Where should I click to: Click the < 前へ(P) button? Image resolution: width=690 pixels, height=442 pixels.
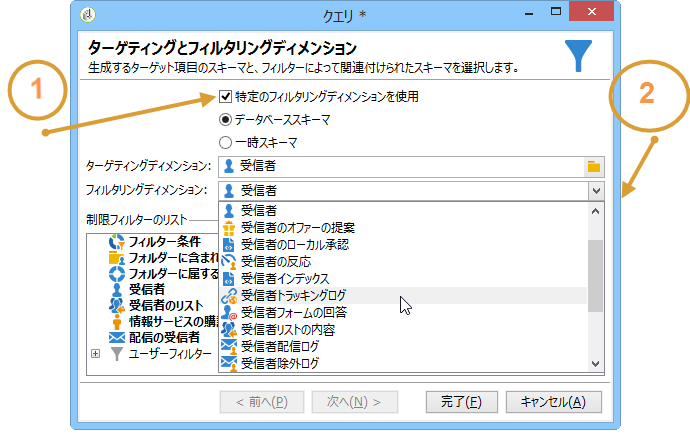pos(262,402)
